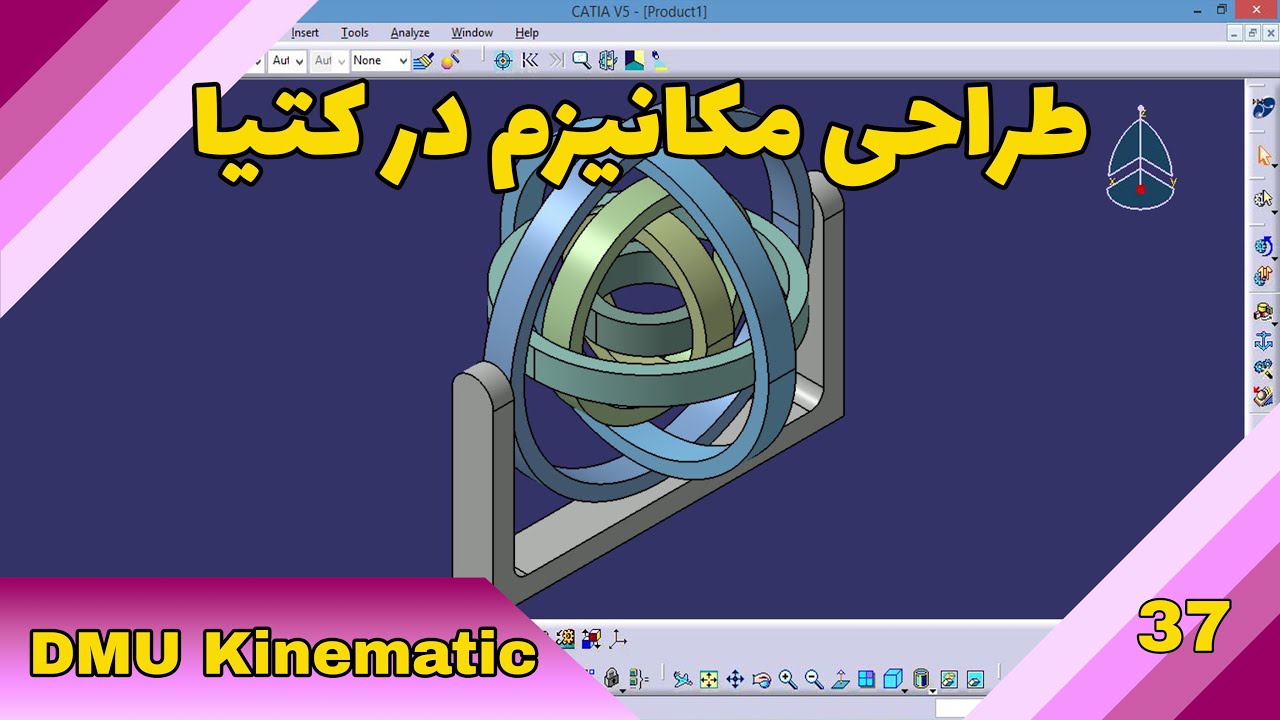Click the padlock icon in bottom toolbar
Viewport: 1280px width, 720px height.
click(612, 678)
